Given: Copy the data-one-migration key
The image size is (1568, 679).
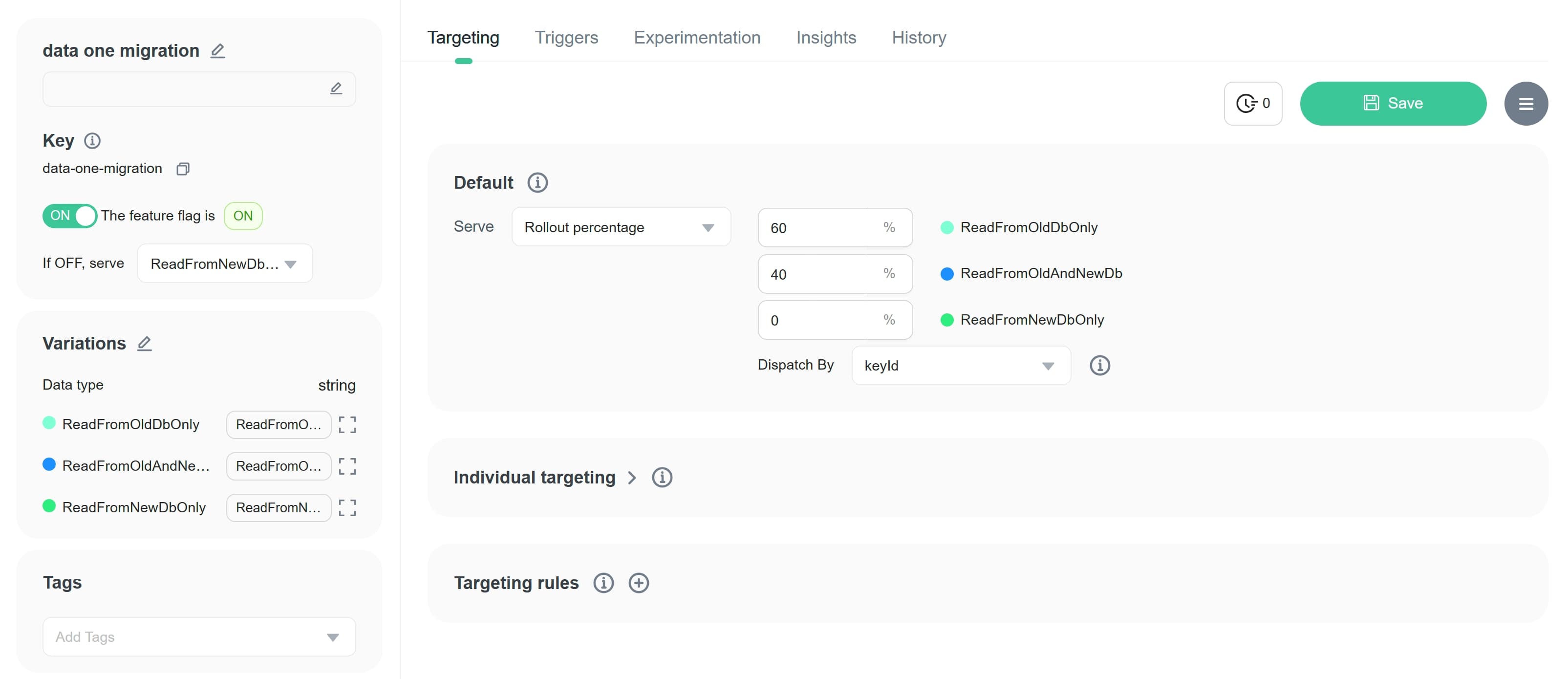Looking at the screenshot, I should coord(183,169).
